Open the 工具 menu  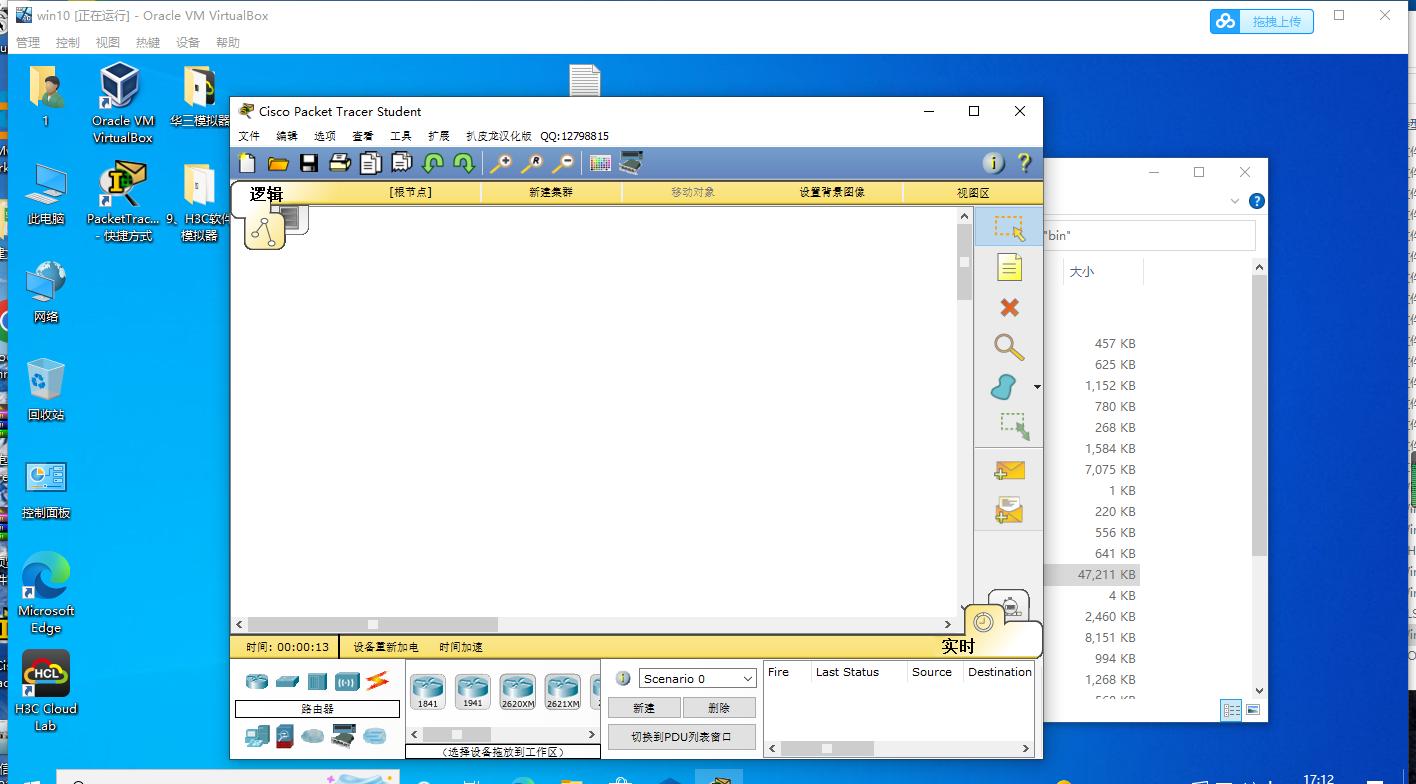(401, 136)
